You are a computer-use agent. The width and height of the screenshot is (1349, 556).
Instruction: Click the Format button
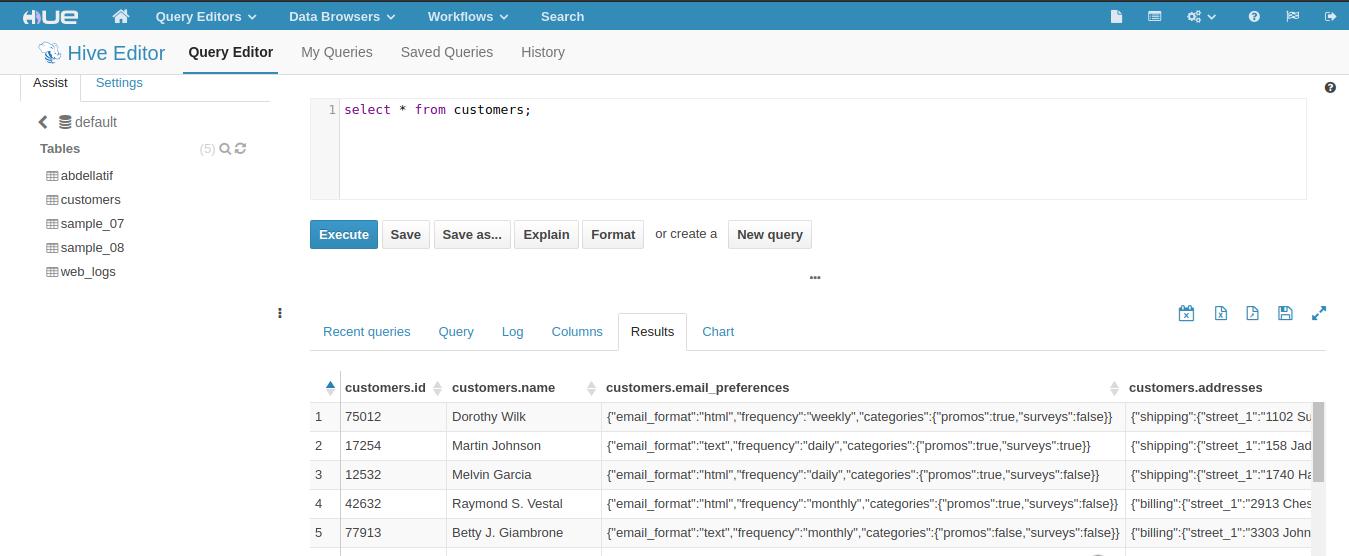coord(613,234)
